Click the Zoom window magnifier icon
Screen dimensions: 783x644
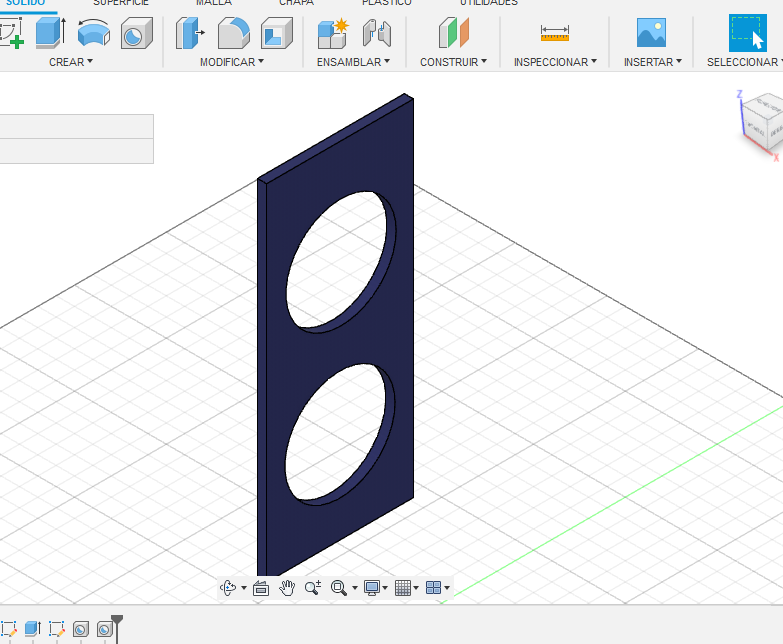click(x=339, y=588)
